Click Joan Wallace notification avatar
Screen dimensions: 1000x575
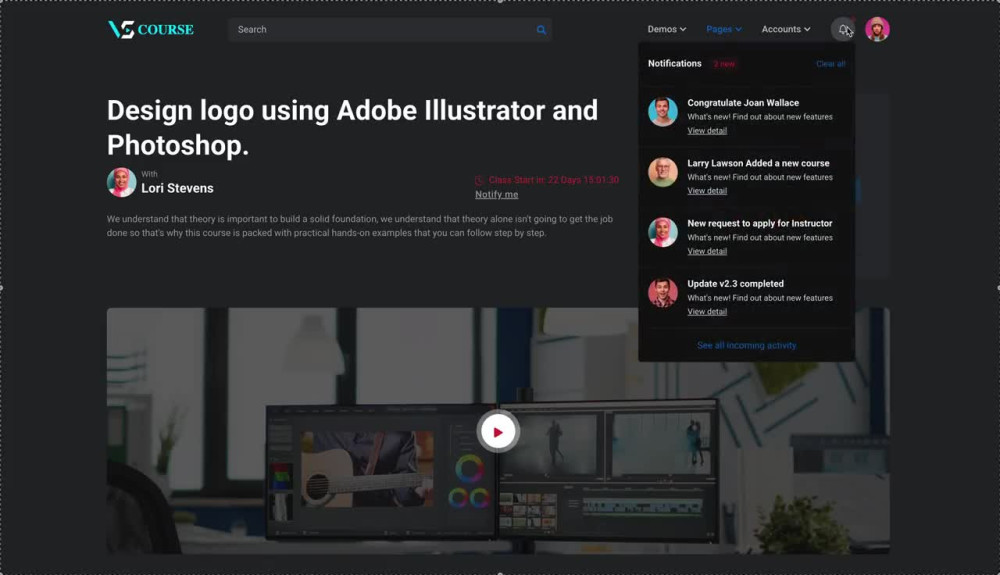point(663,112)
